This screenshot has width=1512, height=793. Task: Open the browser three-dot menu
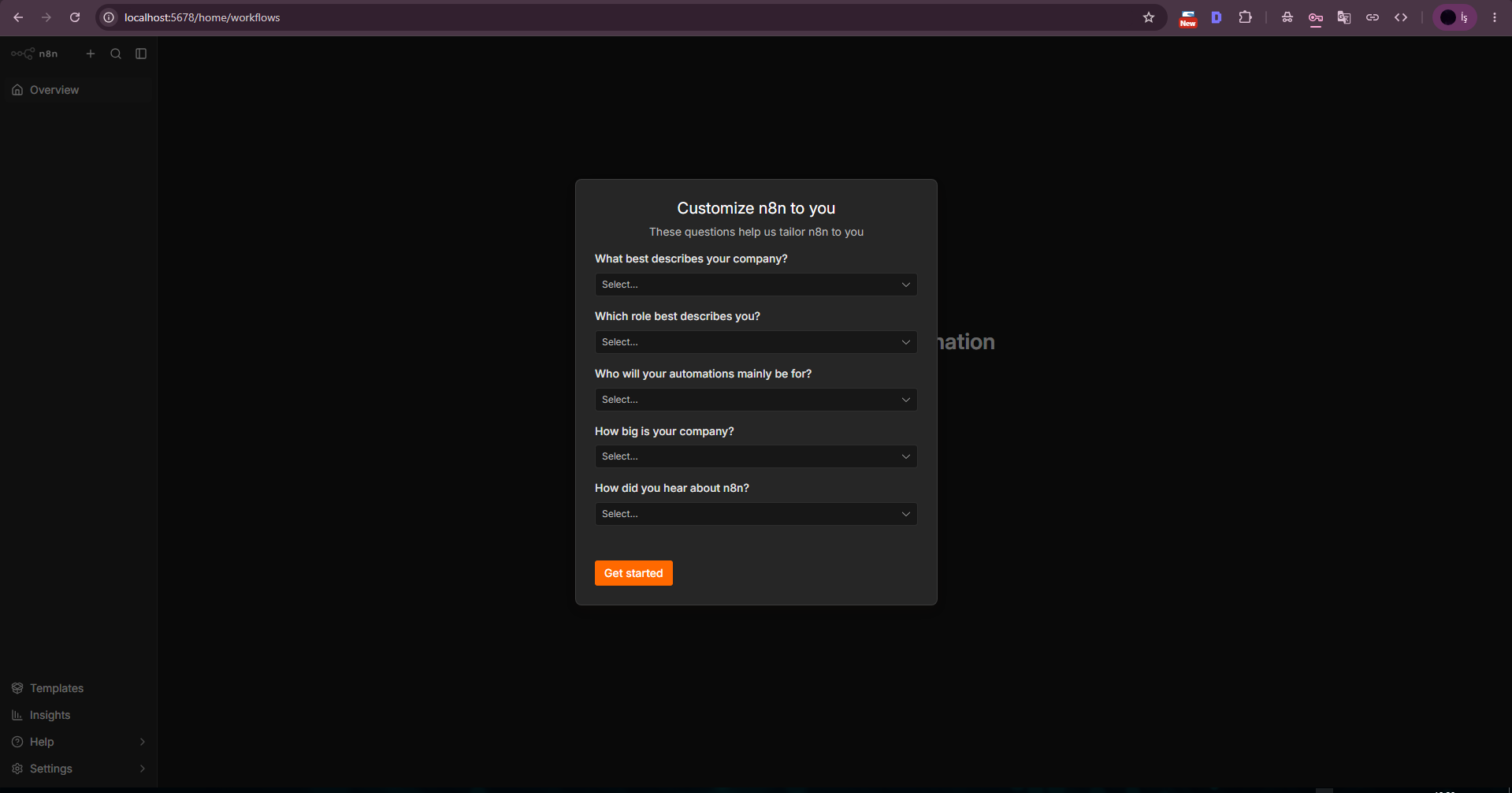coord(1495,17)
